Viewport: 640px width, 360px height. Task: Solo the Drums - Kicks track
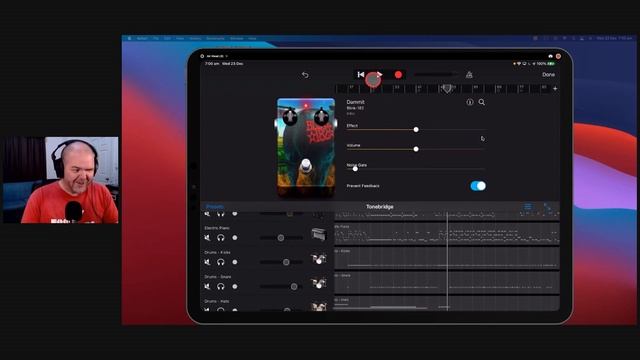point(221,262)
